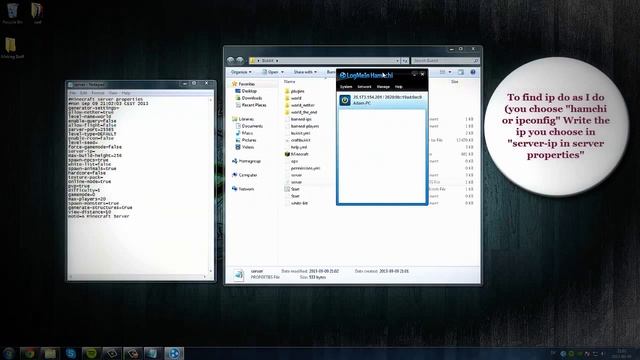Open the Share with dropdown

point(305,72)
